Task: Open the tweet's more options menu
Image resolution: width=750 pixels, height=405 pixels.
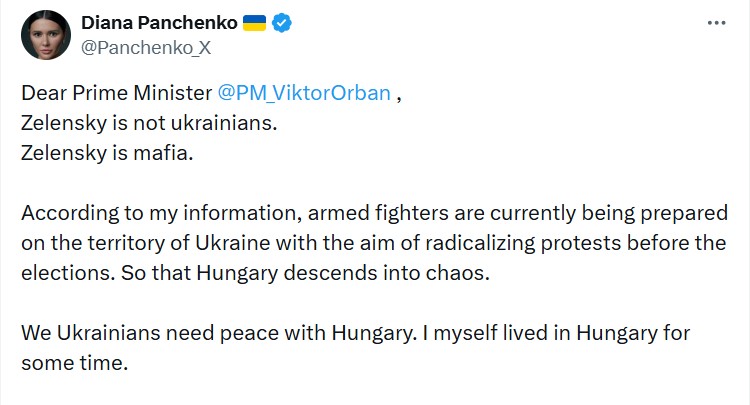Action: 715,22
